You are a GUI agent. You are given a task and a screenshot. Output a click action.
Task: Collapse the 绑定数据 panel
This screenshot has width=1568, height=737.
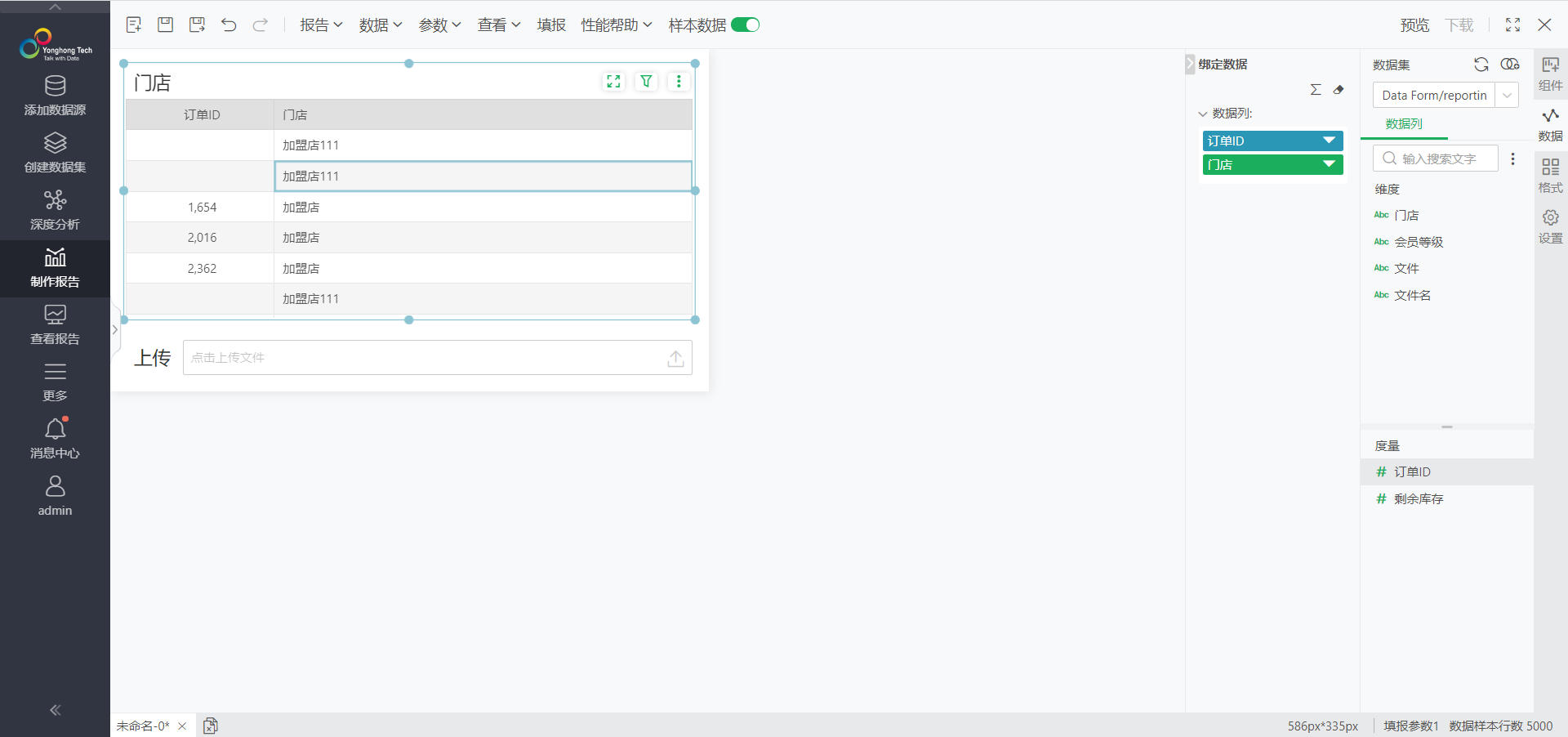coord(1190,65)
